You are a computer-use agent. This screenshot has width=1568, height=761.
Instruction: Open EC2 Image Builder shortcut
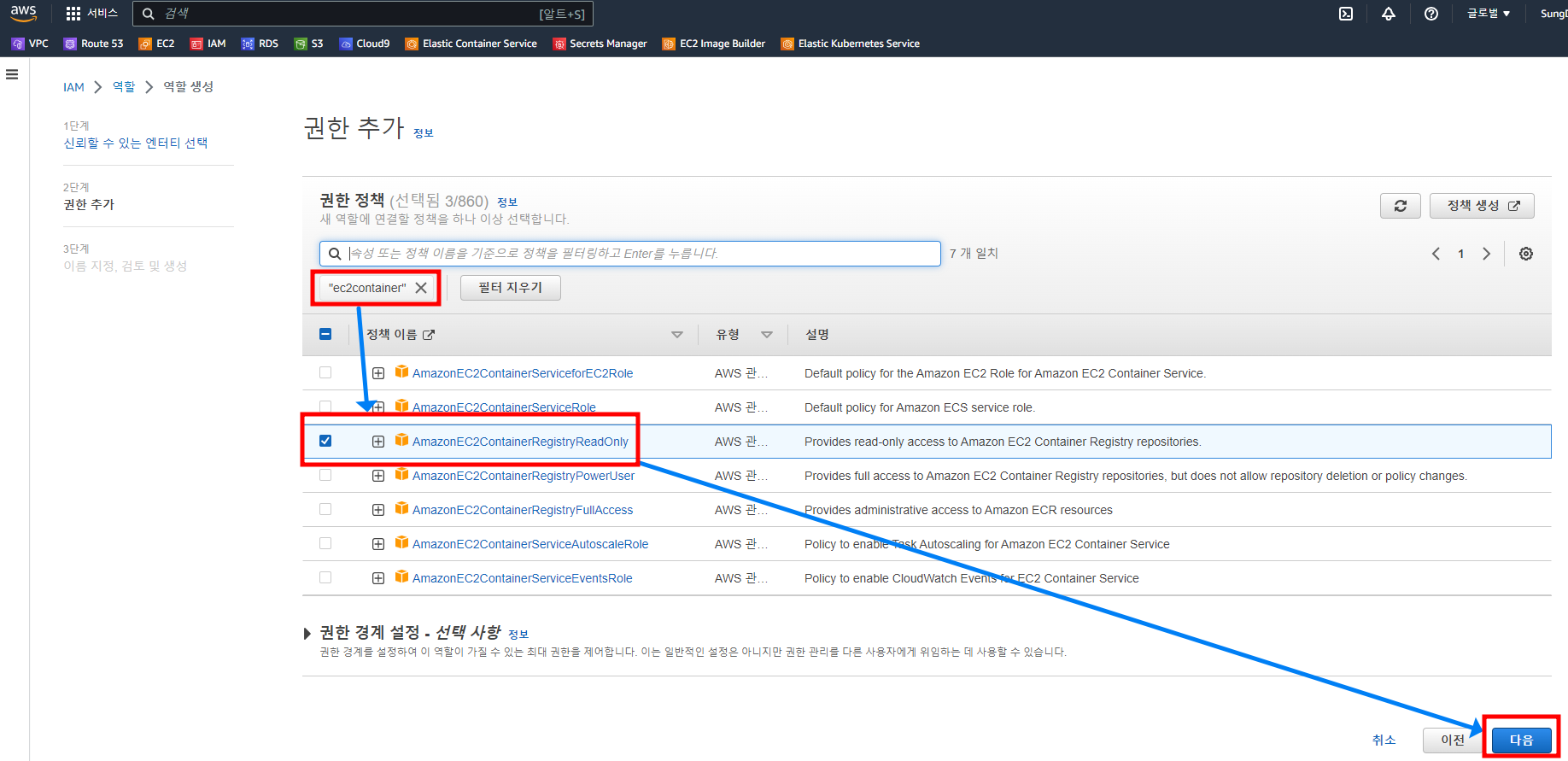click(x=714, y=44)
